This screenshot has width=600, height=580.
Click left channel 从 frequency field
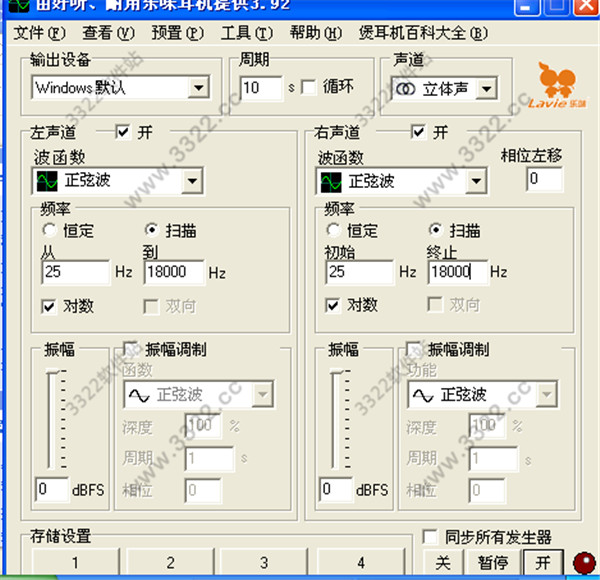click(x=75, y=272)
